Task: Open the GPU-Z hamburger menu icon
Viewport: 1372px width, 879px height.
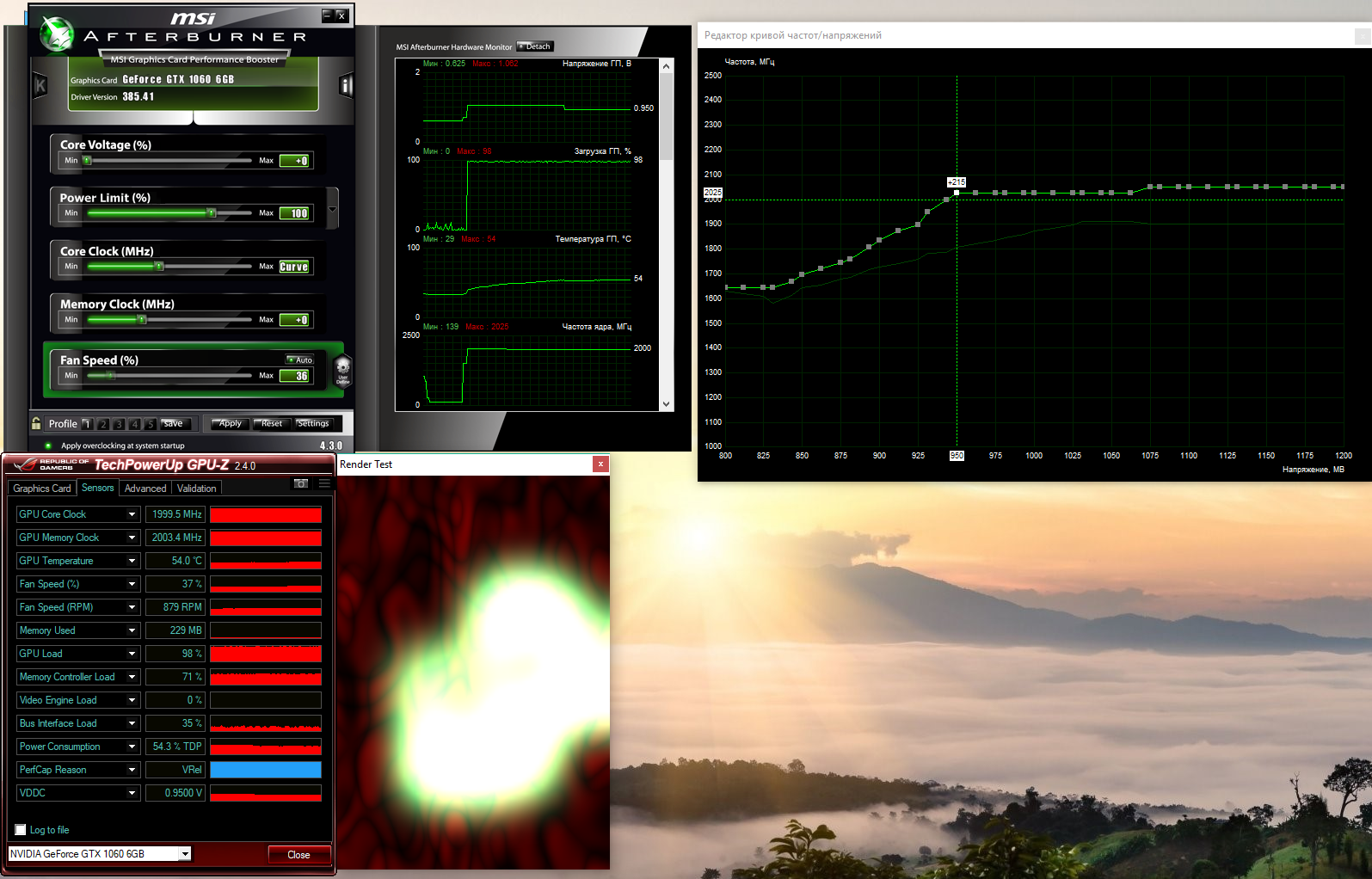Action: tap(324, 483)
